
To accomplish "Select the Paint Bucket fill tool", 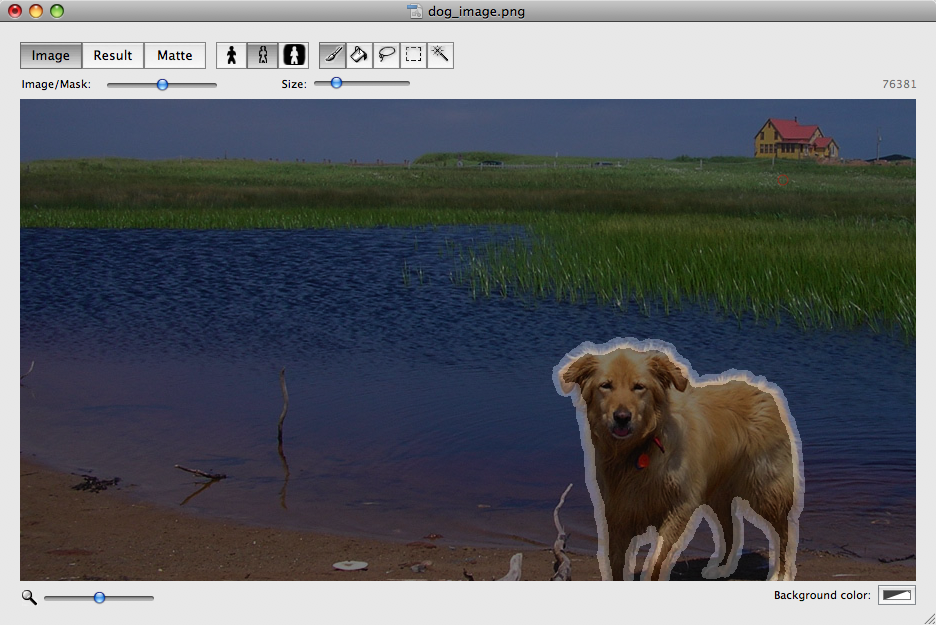I will pyautogui.click(x=360, y=55).
